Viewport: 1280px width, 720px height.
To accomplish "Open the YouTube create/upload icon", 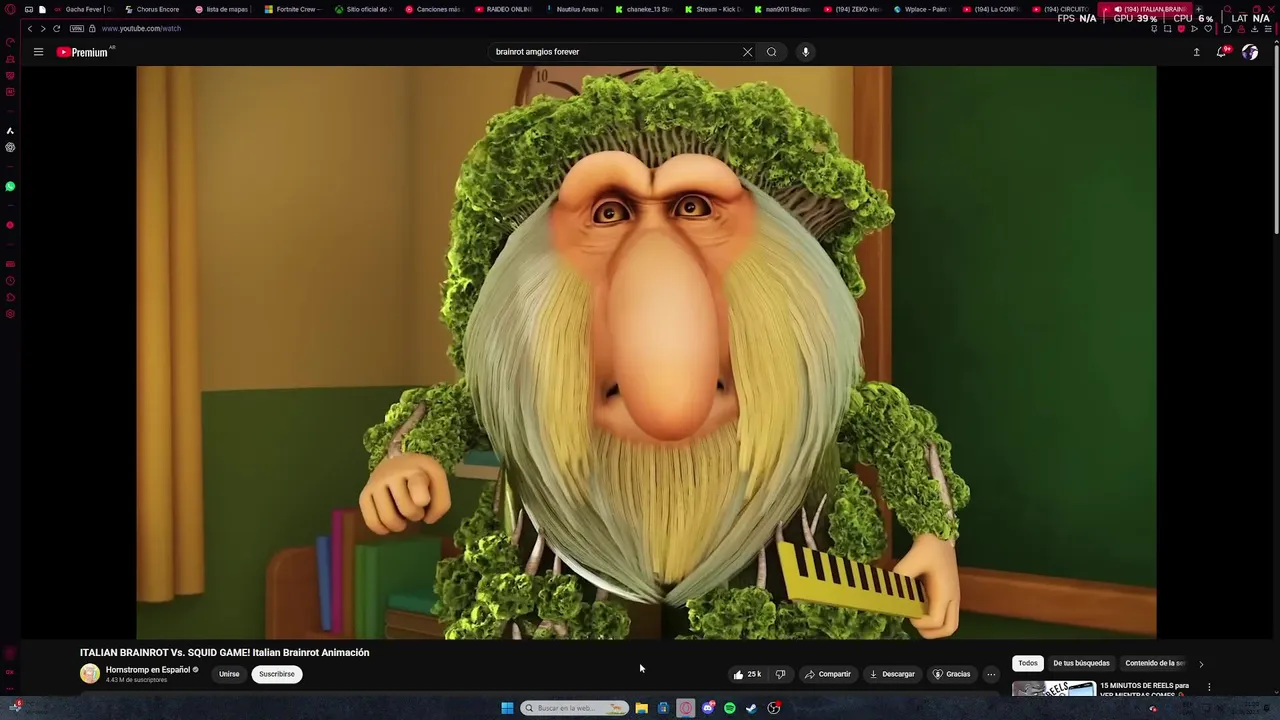I will [1196, 52].
